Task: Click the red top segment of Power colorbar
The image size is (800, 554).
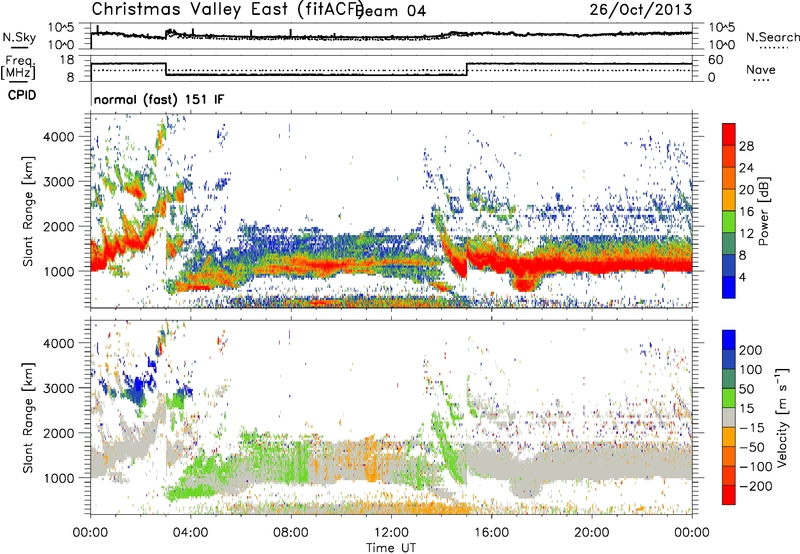Action: 729,135
